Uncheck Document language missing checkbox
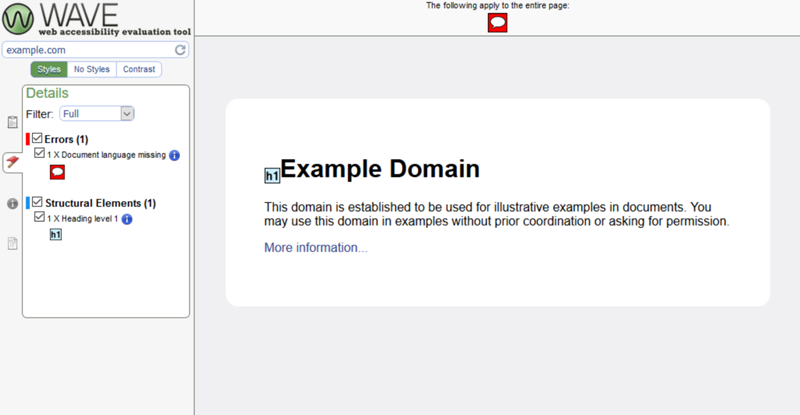Image resolution: width=800 pixels, height=415 pixels. (x=39, y=153)
